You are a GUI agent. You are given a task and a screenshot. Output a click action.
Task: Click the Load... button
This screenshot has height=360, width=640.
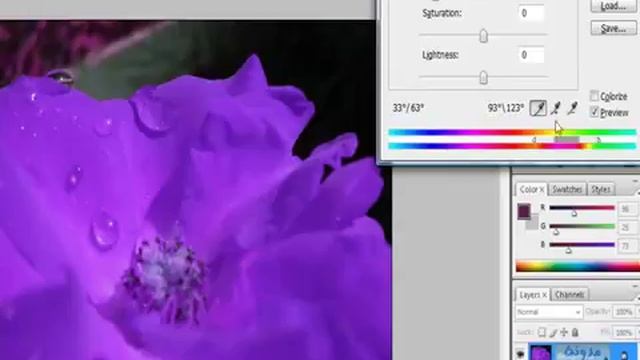tap(613, 6)
